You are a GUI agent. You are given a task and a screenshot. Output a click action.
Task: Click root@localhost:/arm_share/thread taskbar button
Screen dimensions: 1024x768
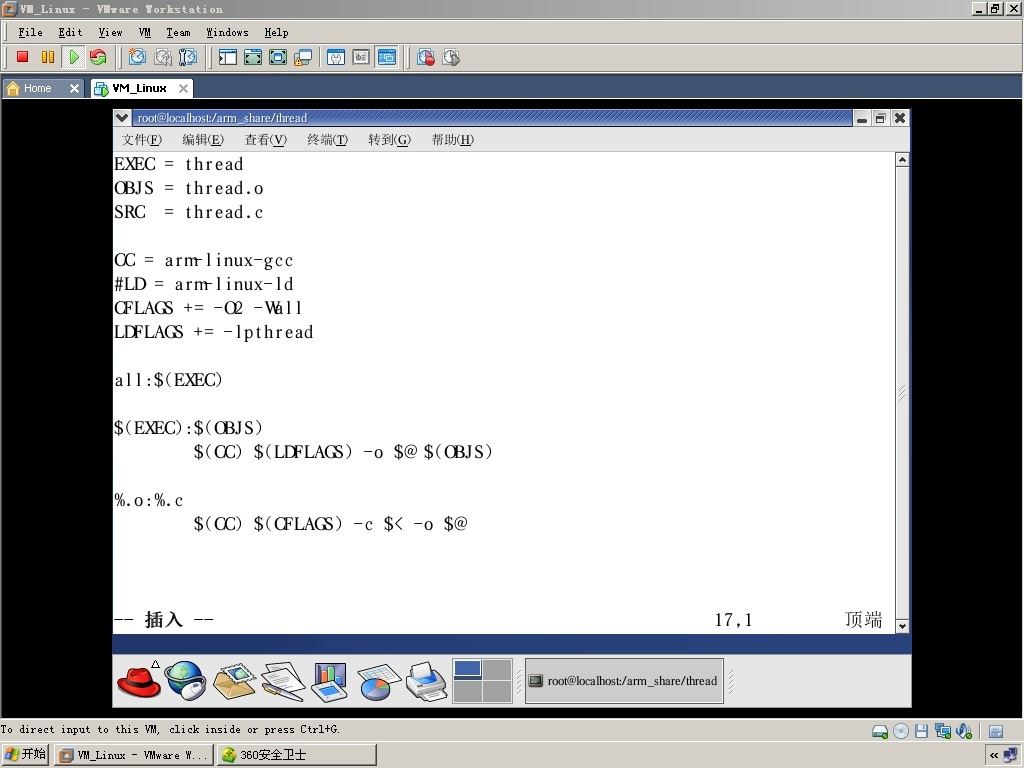point(624,680)
